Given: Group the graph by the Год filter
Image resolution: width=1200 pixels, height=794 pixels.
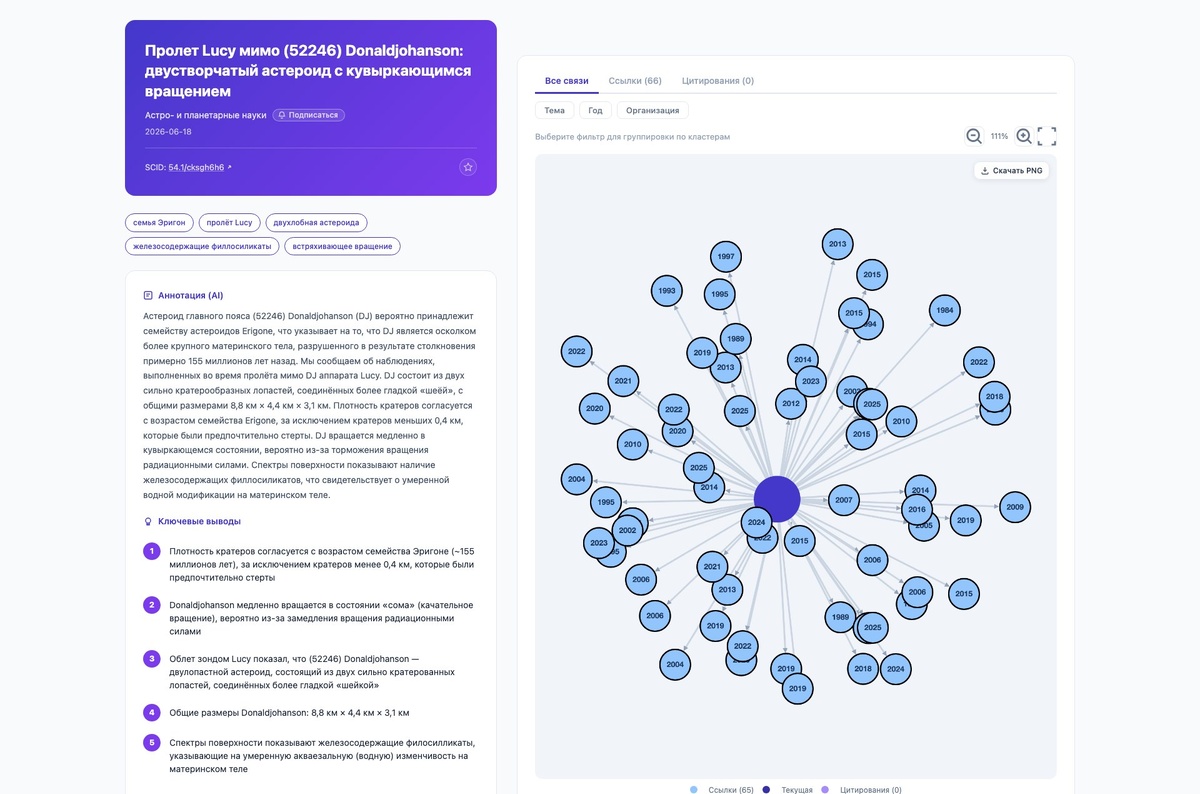Looking at the screenshot, I should click(x=595, y=110).
